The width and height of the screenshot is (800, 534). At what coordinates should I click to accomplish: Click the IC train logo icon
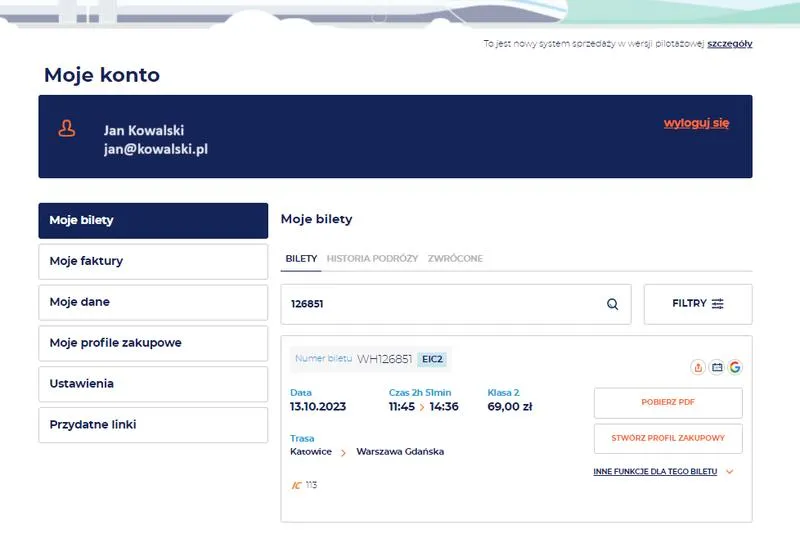click(x=296, y=485)
